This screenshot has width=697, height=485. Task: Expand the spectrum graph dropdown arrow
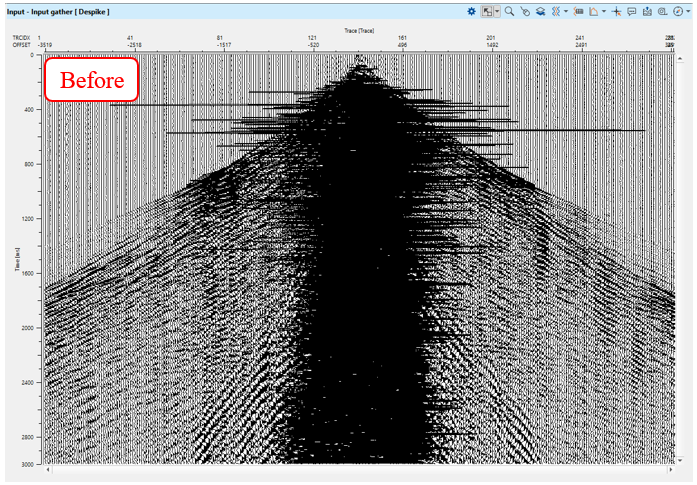pos(604,12)
